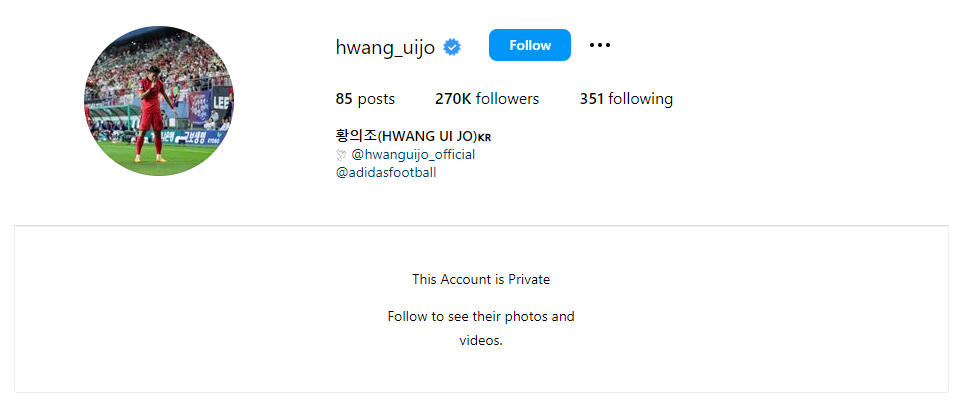Open the three-dot more options menu

point(599,45)
